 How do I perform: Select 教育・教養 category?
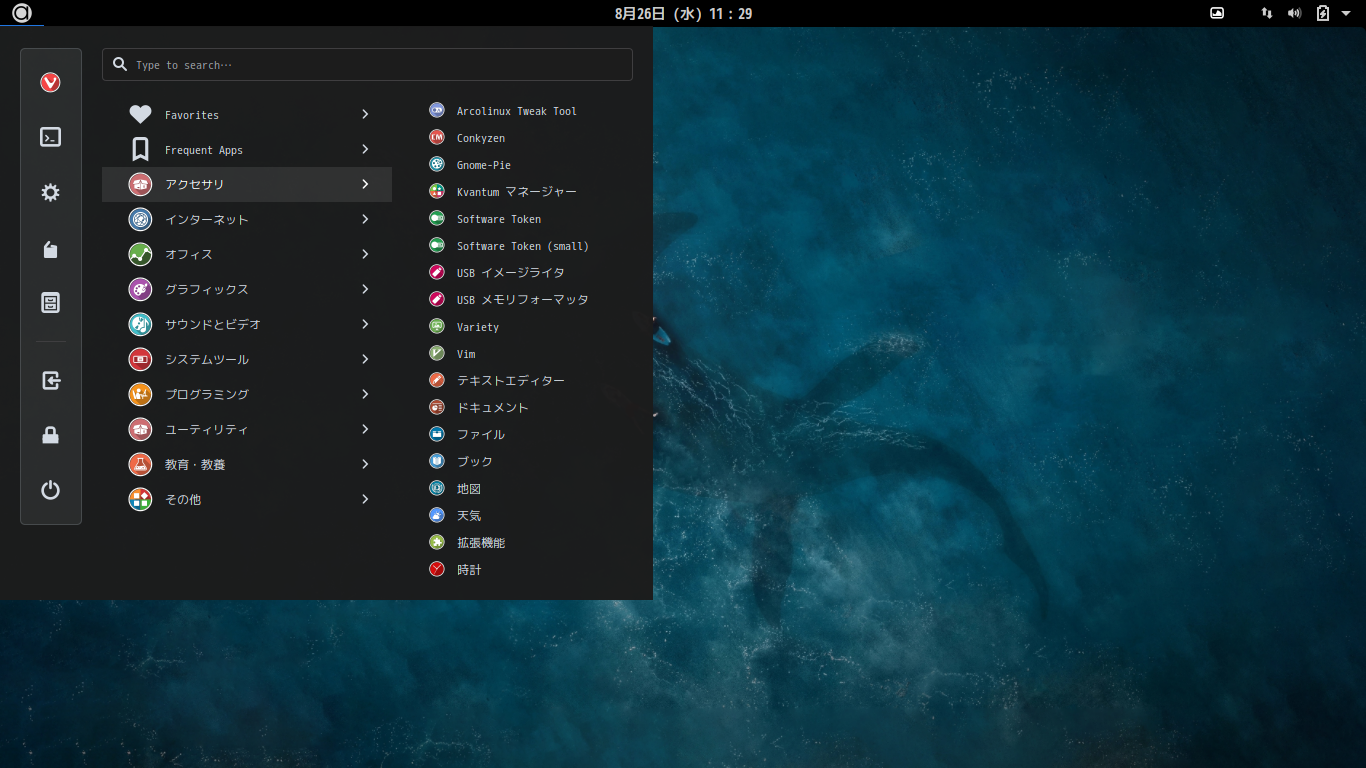247,465
